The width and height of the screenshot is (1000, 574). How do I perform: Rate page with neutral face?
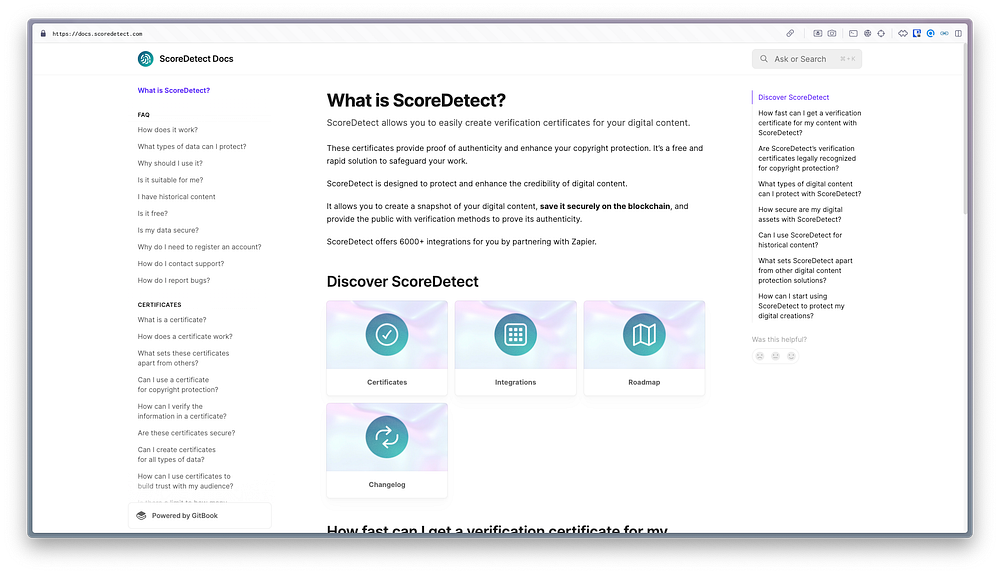click(776, 356)
